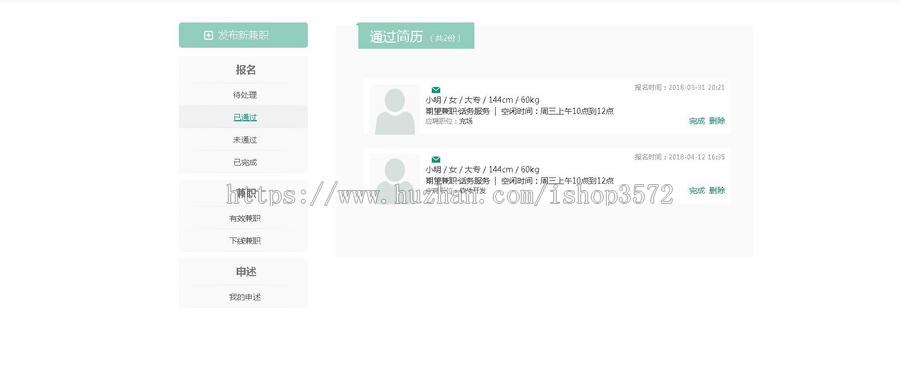
Task: Click 完成 on the 03-31 resume
Action: pyautogui.click(x=697, y=121)
